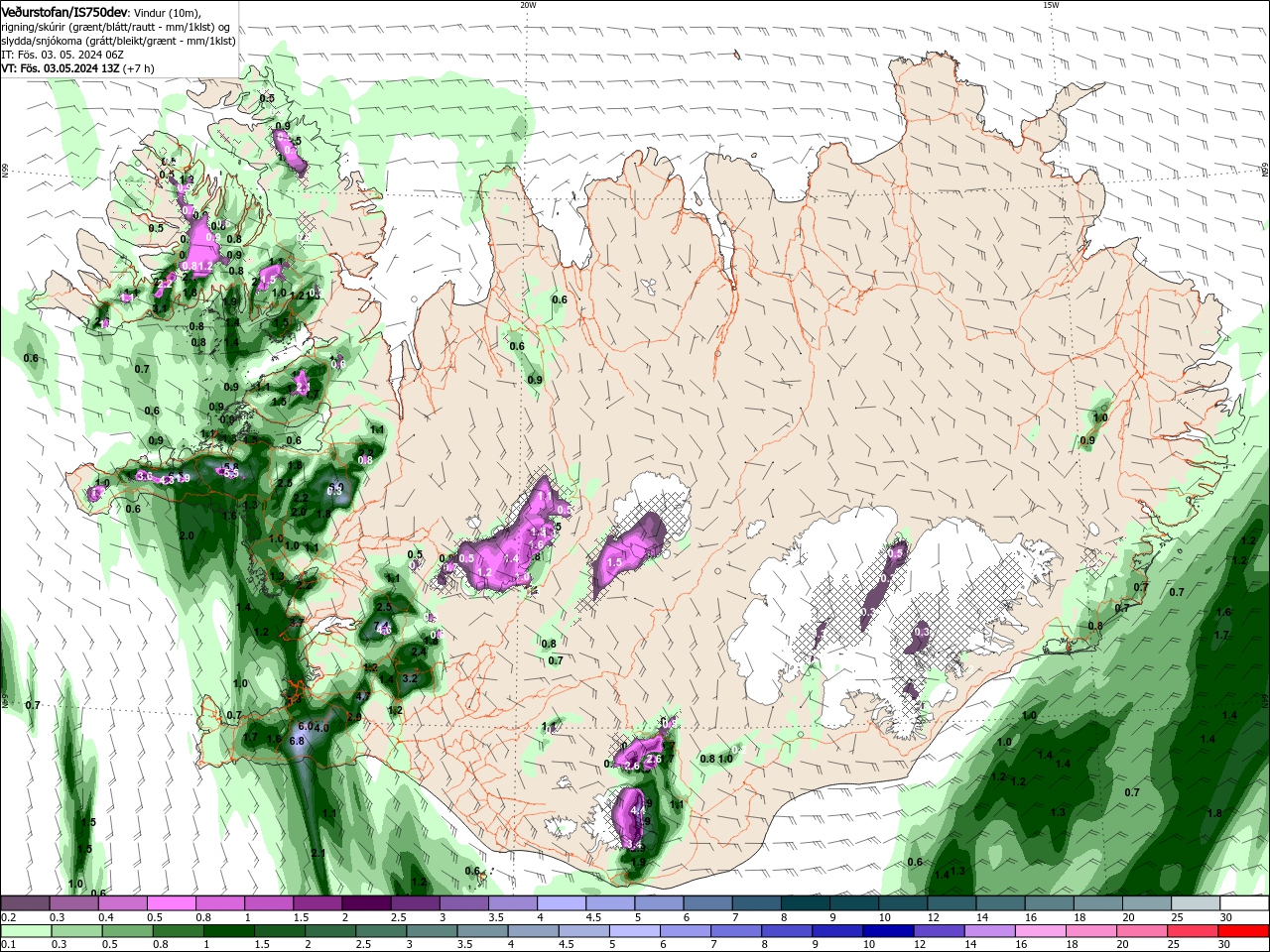Select the rain legend swatch starting at 4

(532, 931)
